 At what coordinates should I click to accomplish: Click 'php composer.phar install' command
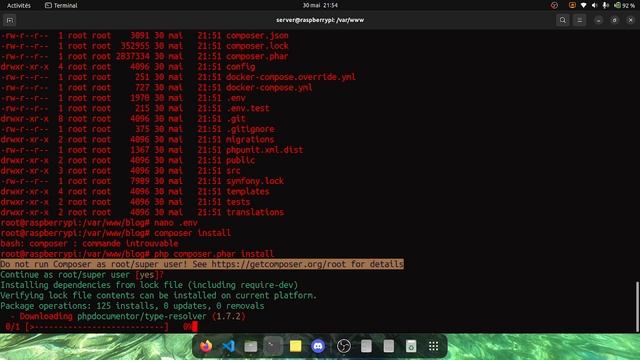click(x=214, y=254)
